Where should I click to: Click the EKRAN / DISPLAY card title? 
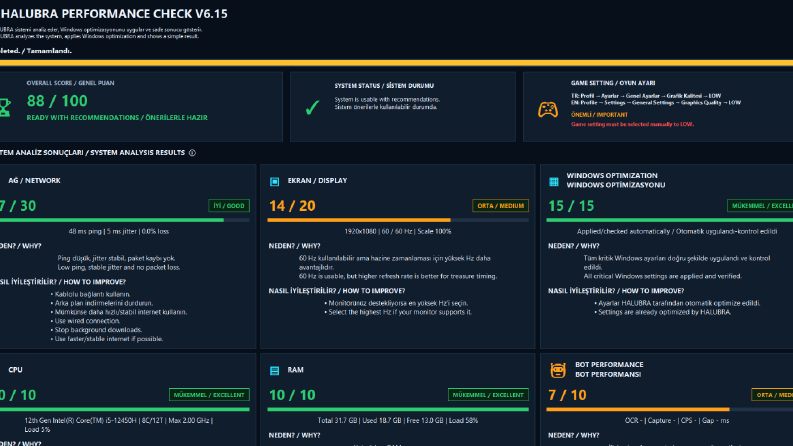(317, 181)
